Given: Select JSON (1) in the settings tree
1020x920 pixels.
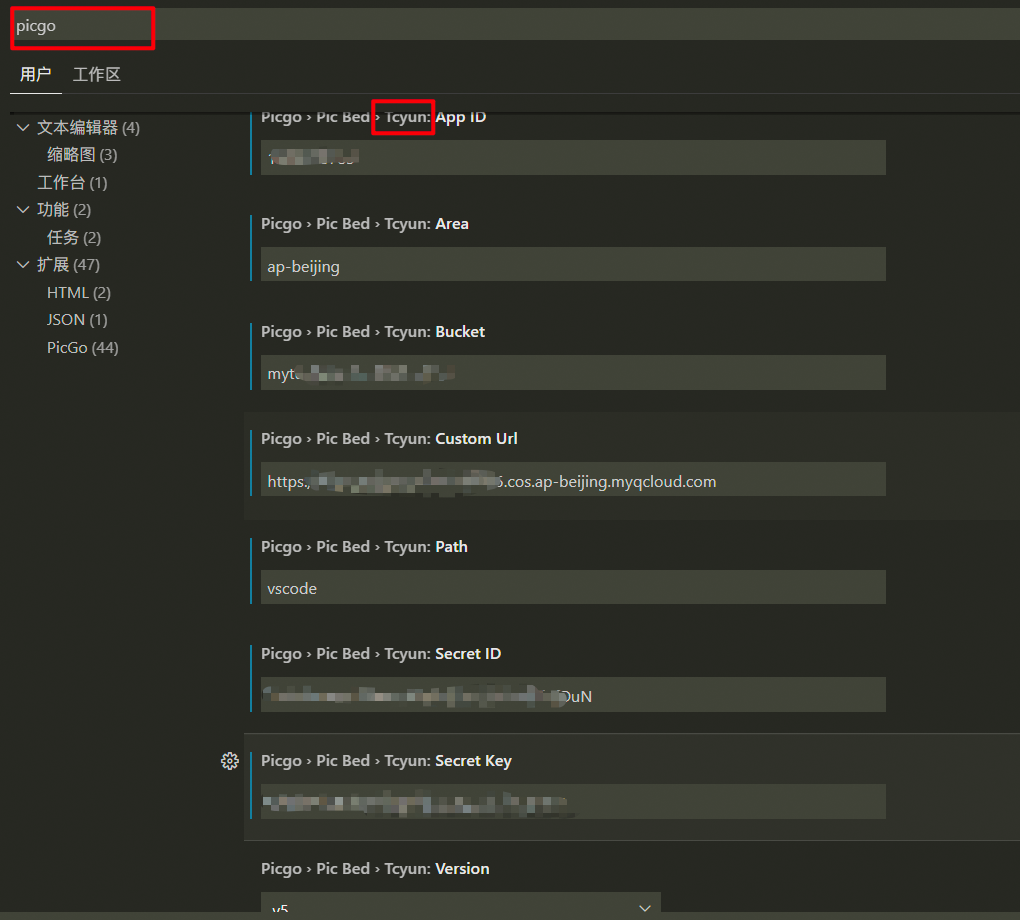Looking at the screenshot, I should (x=77, y=319).
